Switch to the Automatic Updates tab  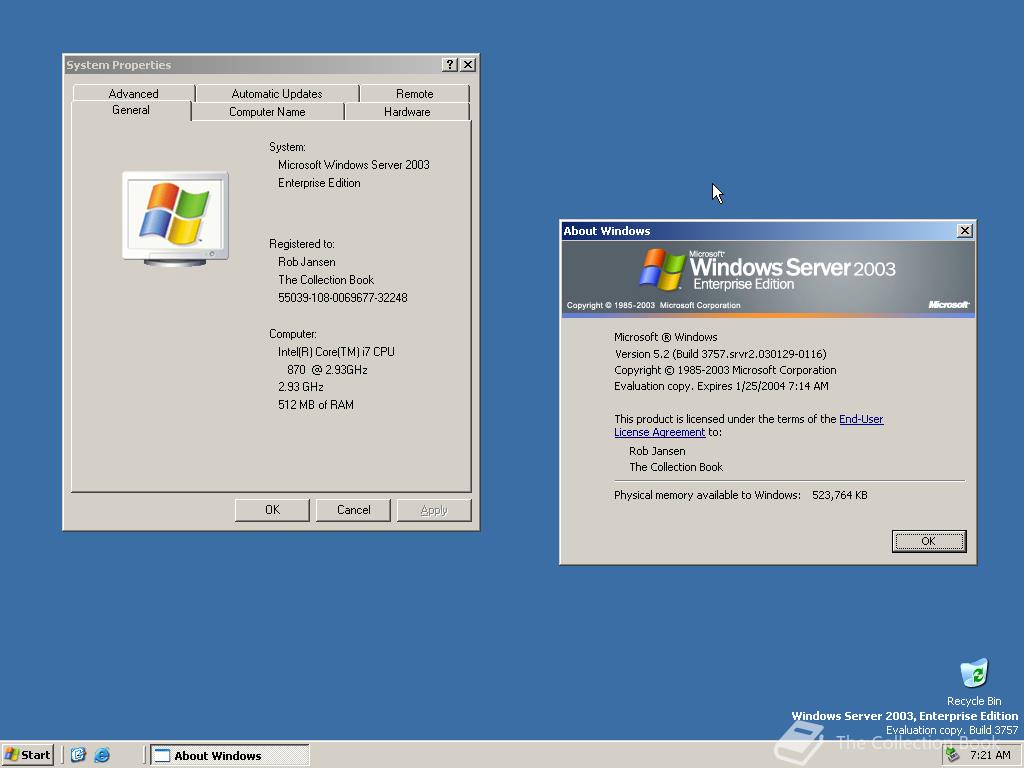coord(277,93)
